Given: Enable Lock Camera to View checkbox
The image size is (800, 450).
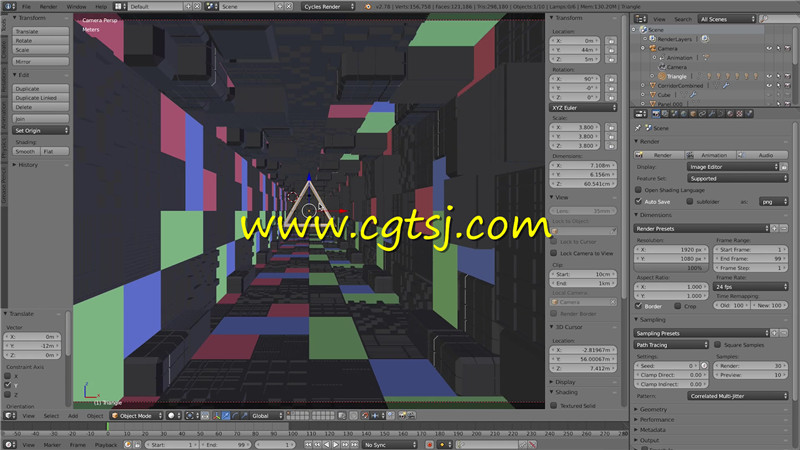Looking at the screenshot, I should click(554, 253).
